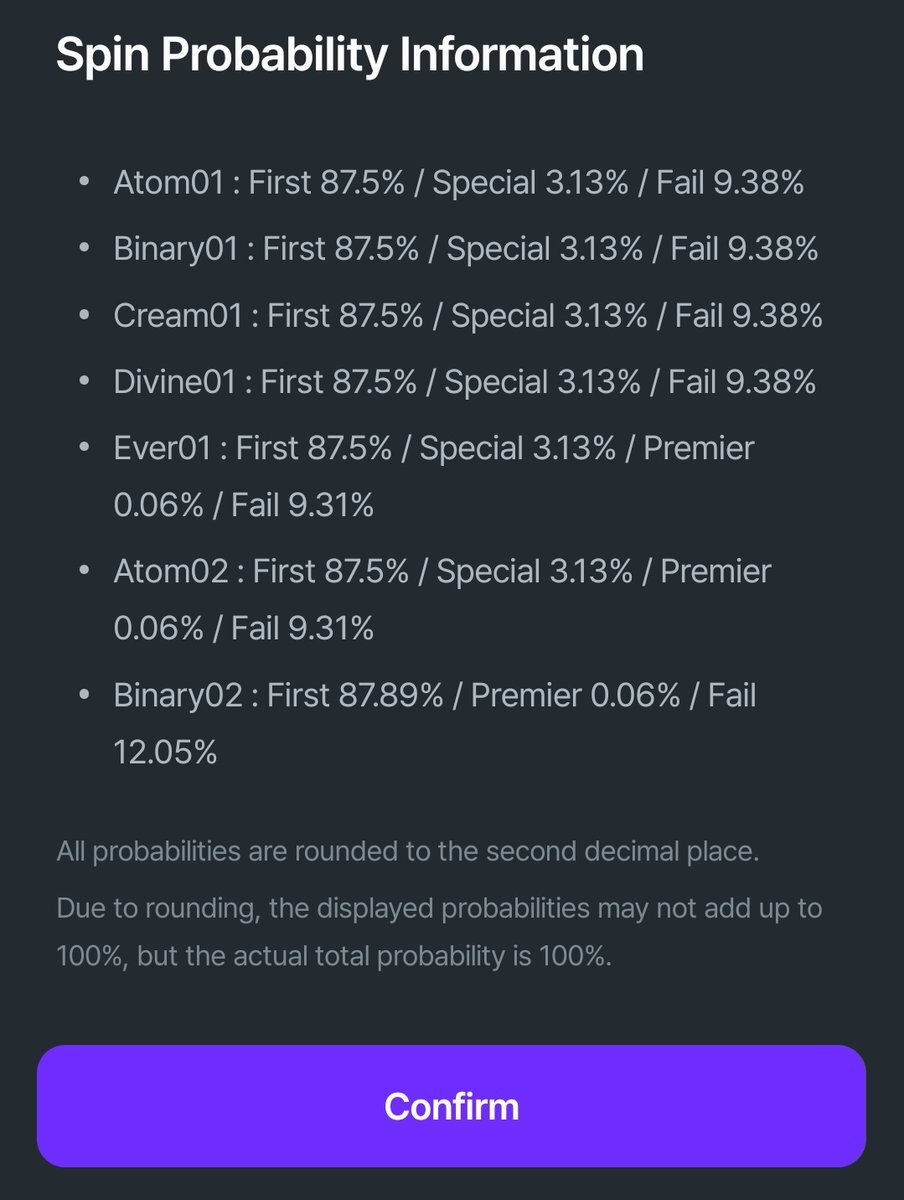Click the bullet point beside Binary01

pos(85,249)
